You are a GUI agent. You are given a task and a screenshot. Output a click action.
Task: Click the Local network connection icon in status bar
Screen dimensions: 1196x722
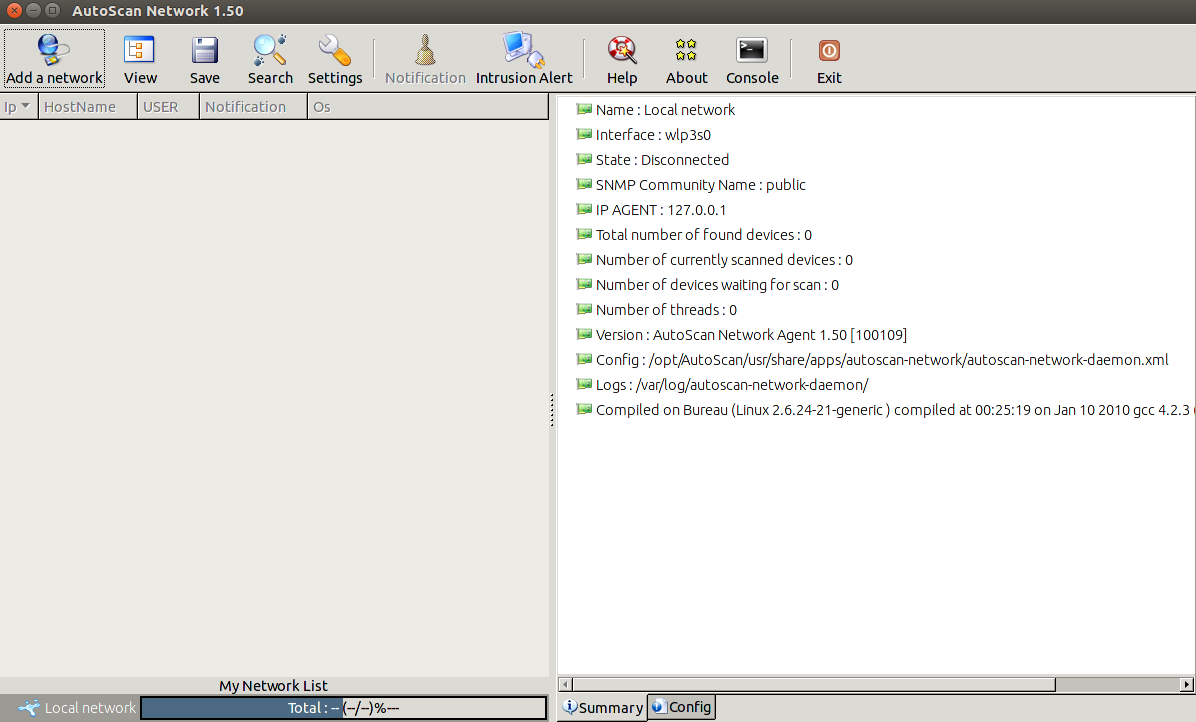[29, 708]
